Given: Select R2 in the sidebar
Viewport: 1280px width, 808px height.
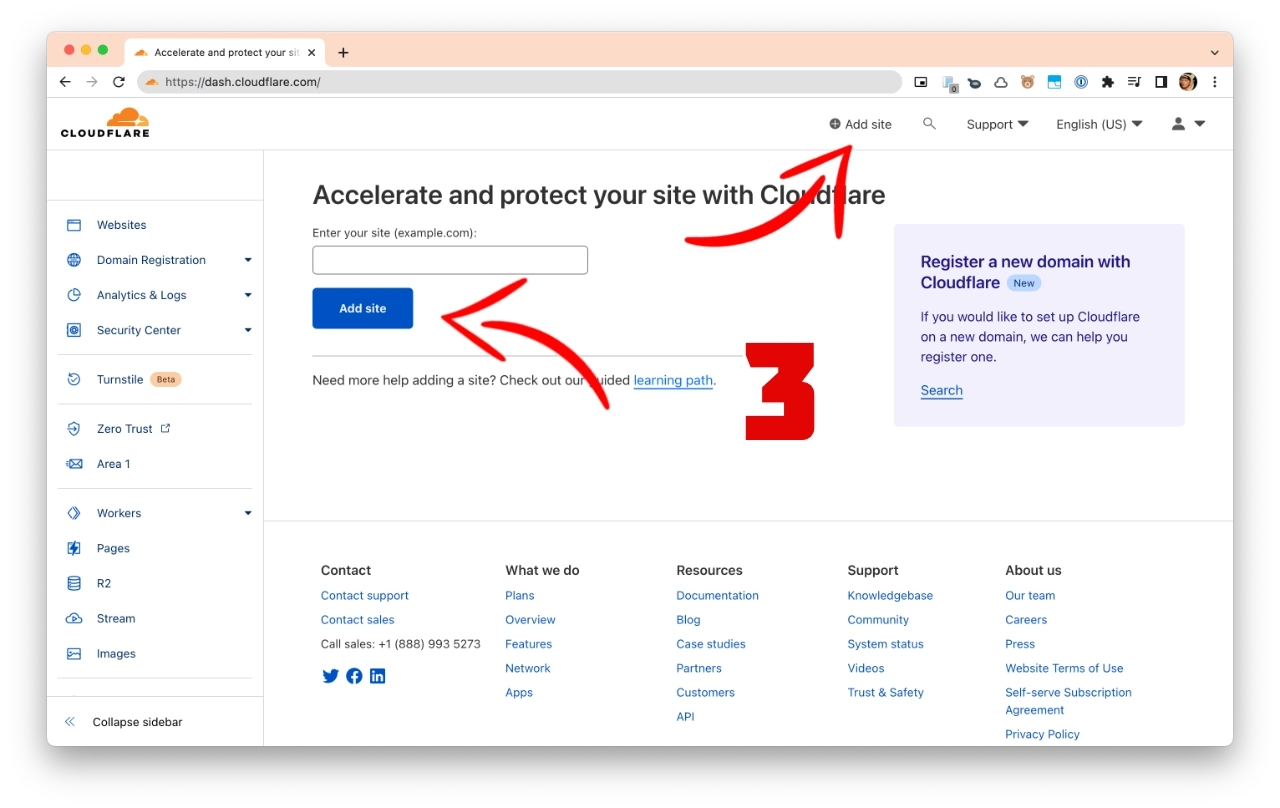Looking at the screenshot, I should (104, 583).
